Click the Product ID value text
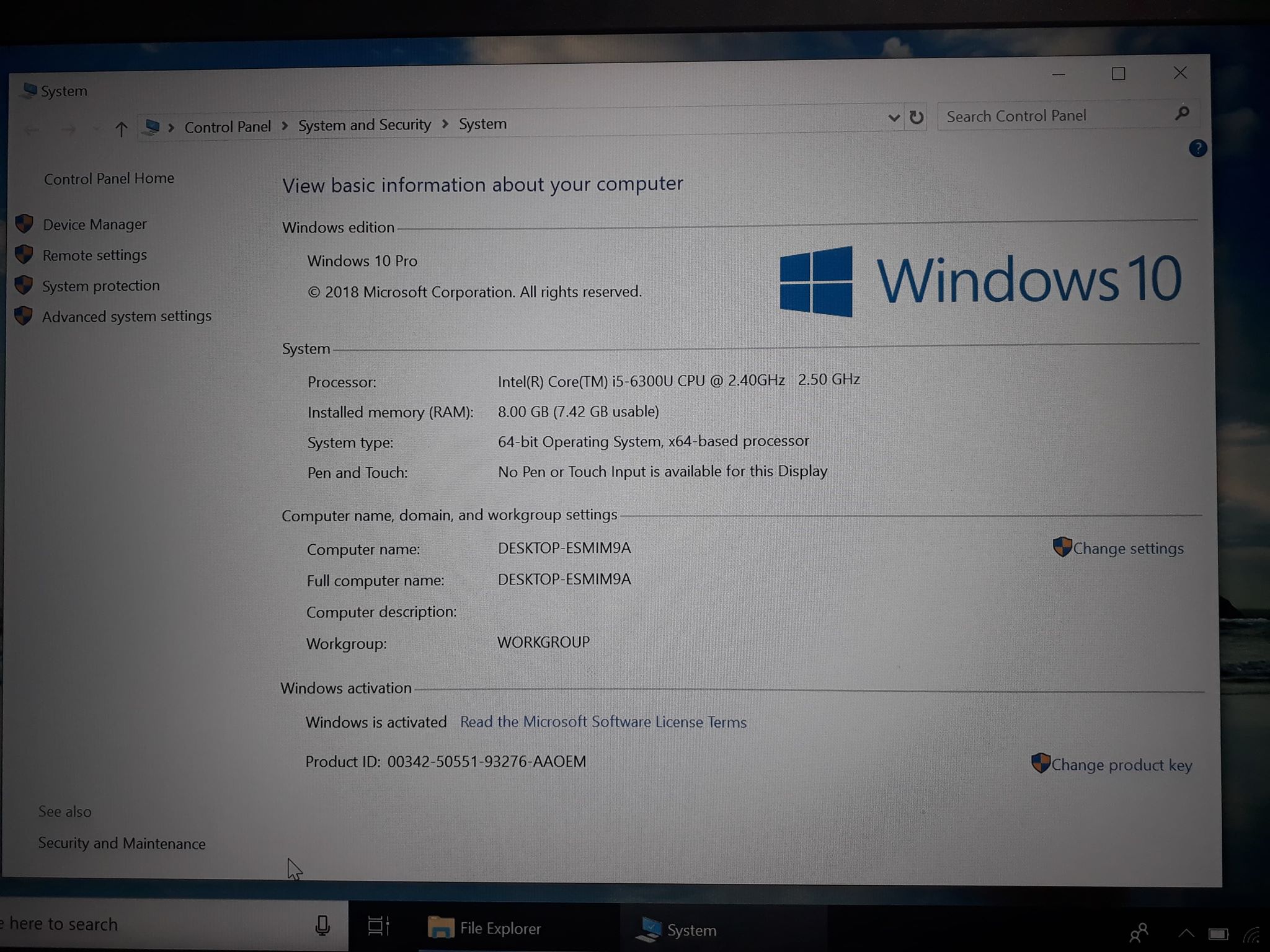1270x952 pixels. [486, 762]
